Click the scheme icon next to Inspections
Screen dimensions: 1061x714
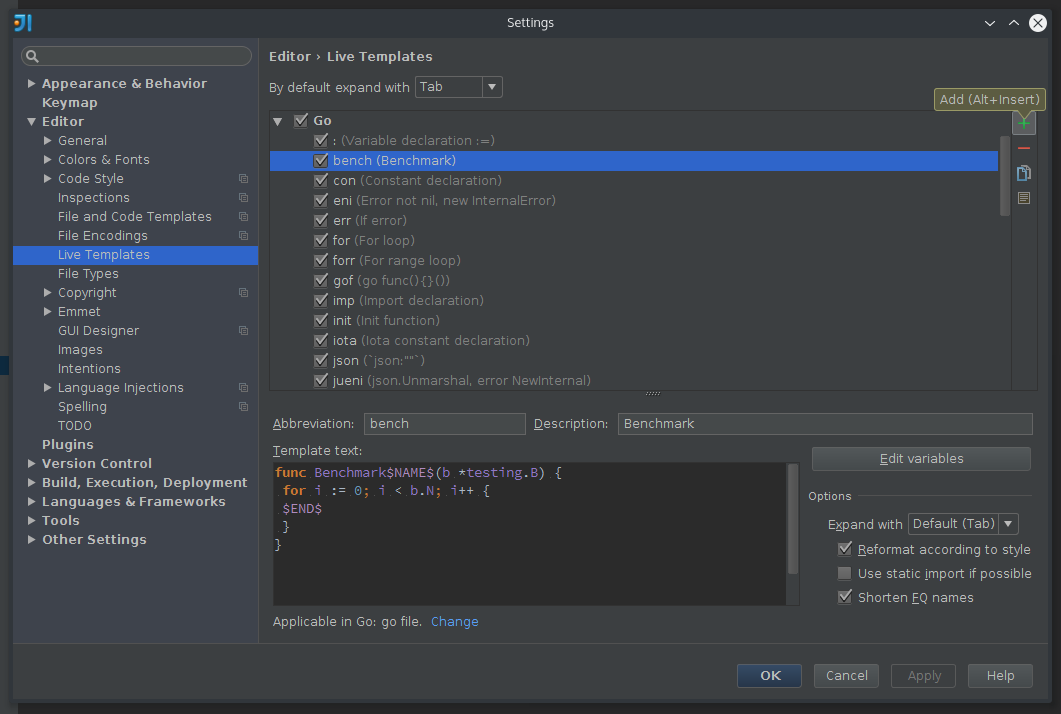click(243, 197)
